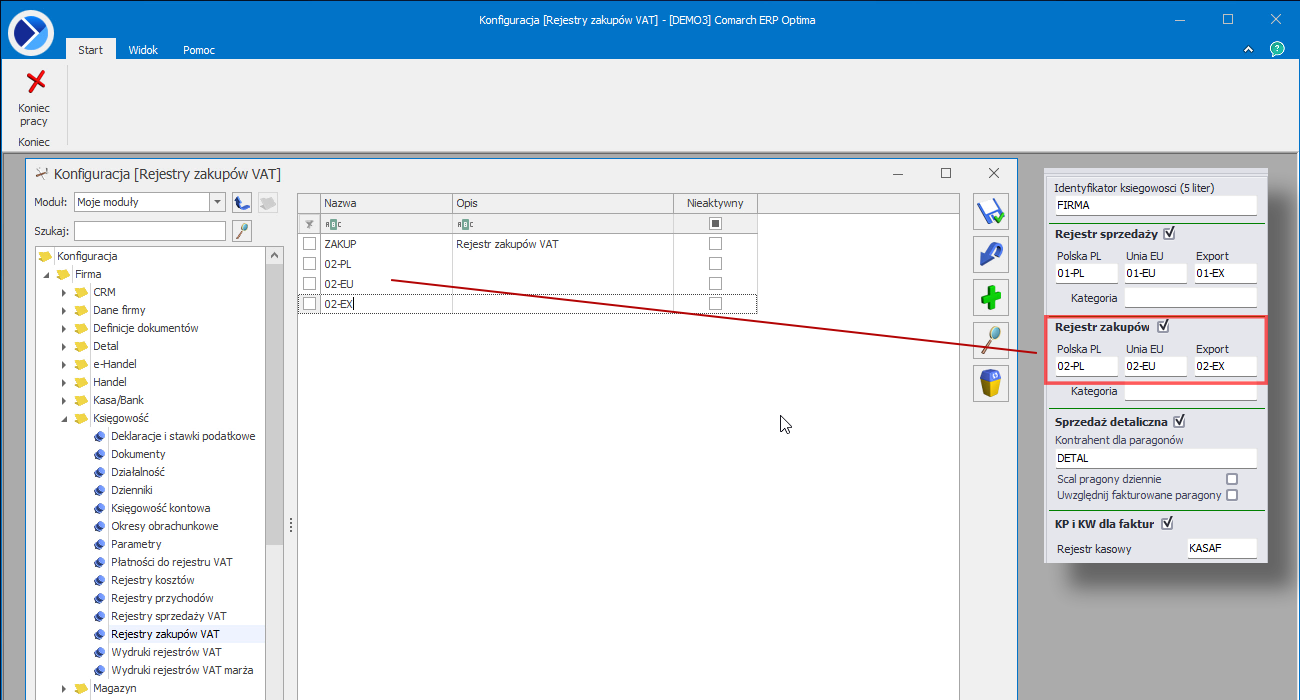Collapse the Księgowość tree branch

(x=64, y=419)
